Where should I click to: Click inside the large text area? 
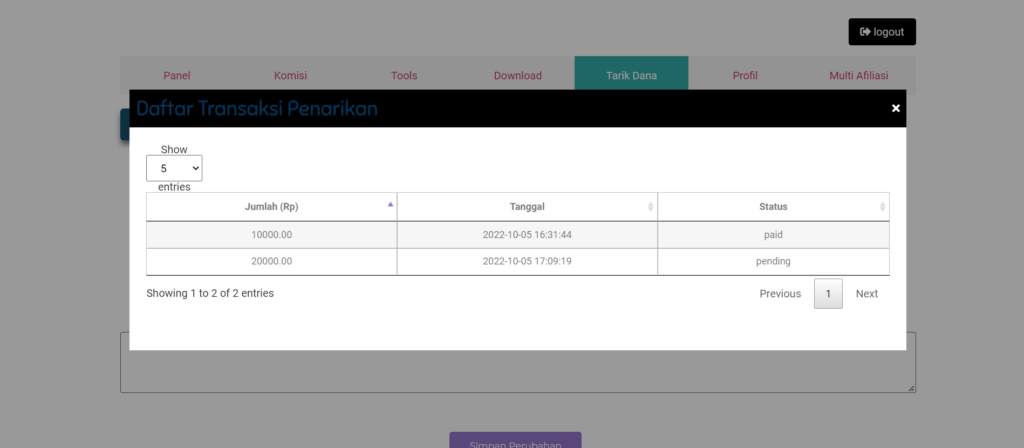pos(517,370)
